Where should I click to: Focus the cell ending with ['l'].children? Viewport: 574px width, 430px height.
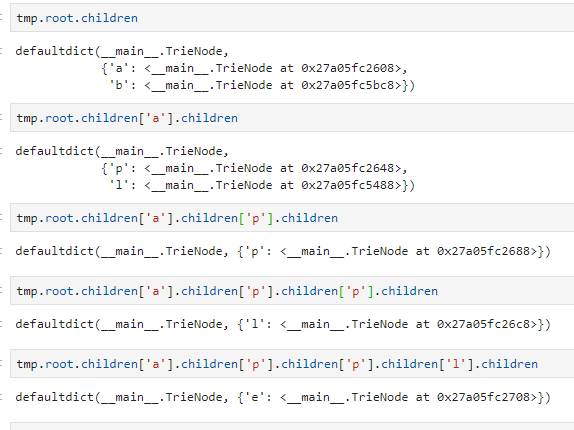coord(292,364)
